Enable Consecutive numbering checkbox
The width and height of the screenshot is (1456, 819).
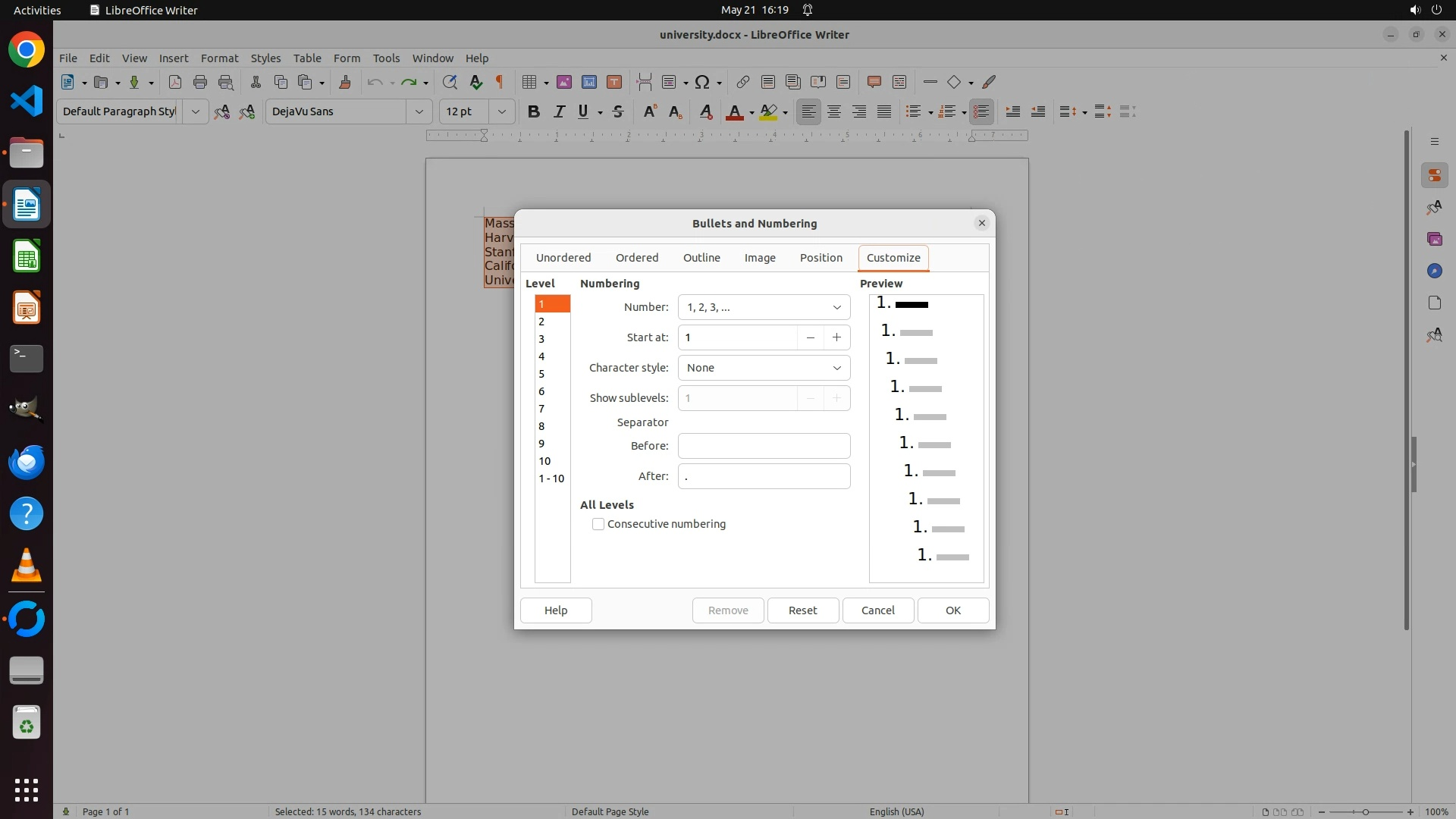[598, 524]
